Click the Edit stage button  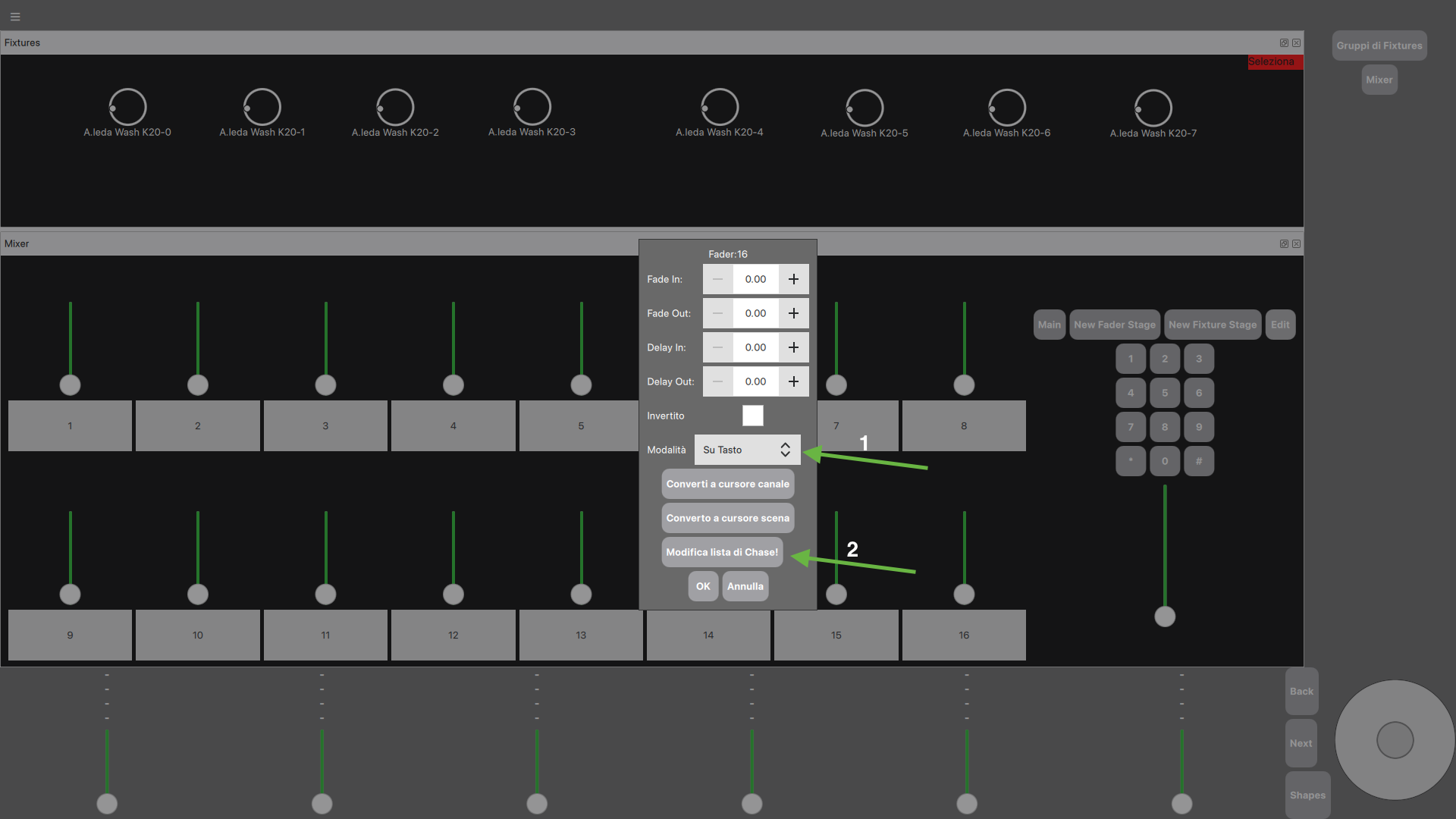1280,325
